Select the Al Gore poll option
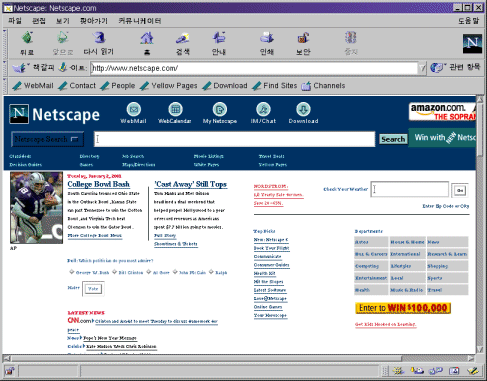The height and width of the screenshot is (381, 487). tap(149, 272)
